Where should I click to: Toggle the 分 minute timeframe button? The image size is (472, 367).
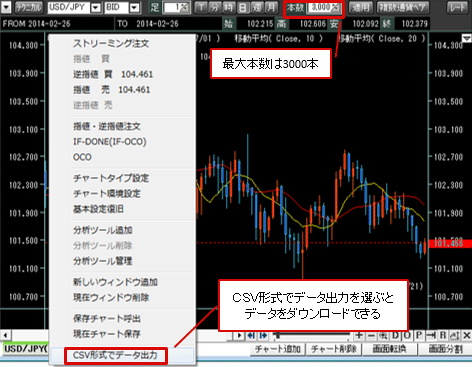(x=215, y=7)
